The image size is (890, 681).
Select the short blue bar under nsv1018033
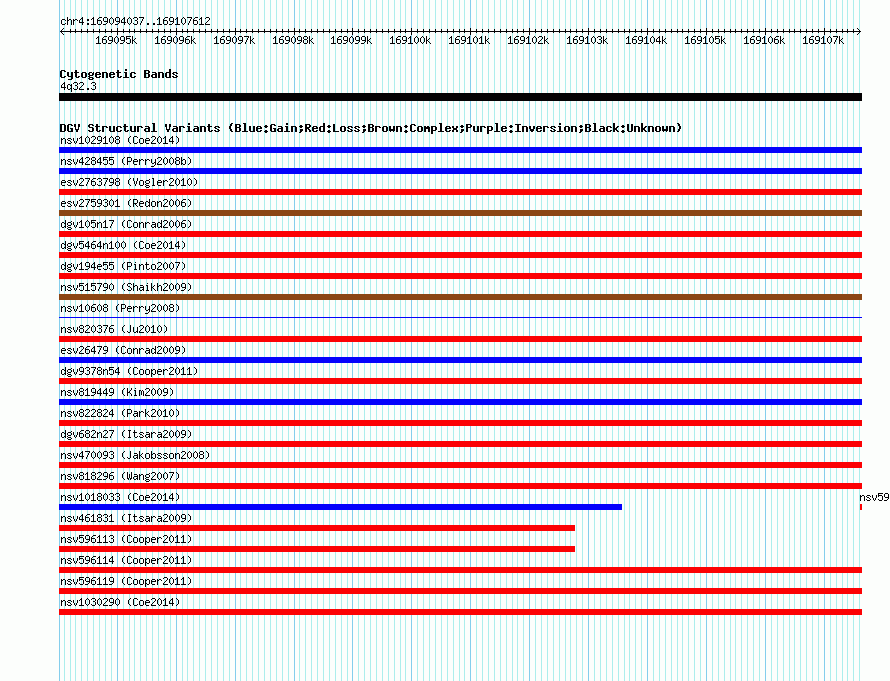[x=341, y=507]
